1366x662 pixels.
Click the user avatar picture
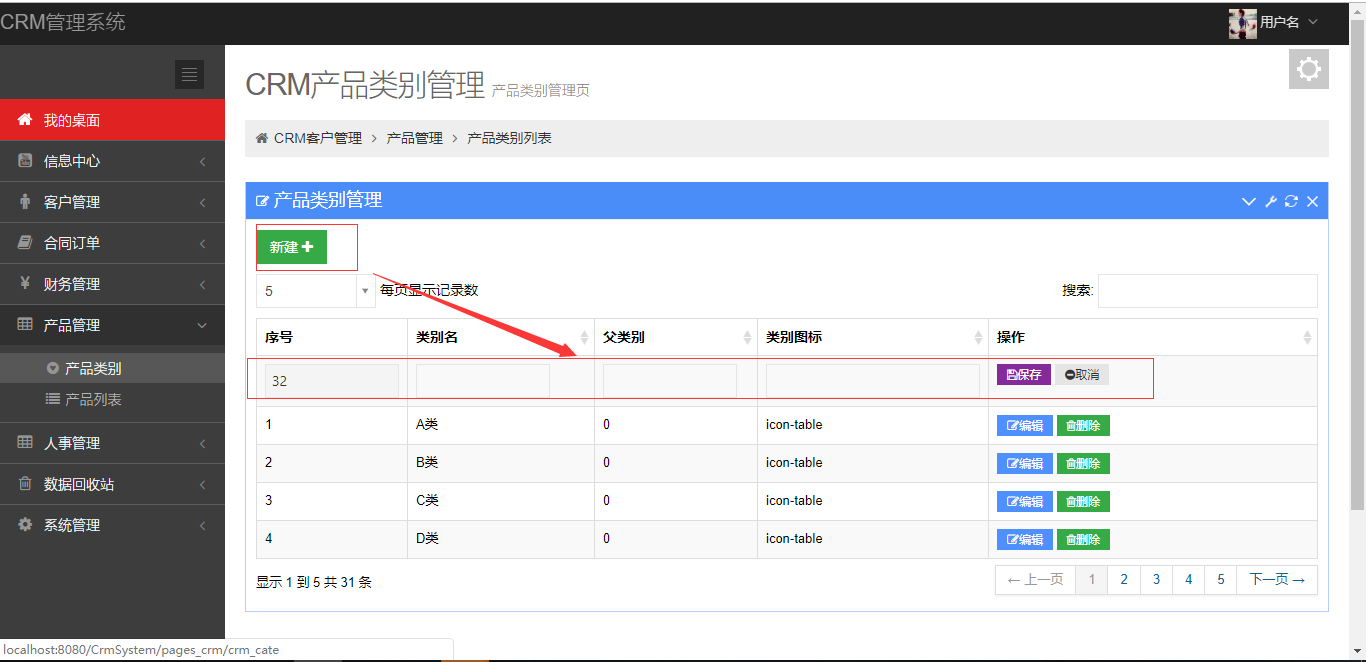click(x=1242, y=23)
